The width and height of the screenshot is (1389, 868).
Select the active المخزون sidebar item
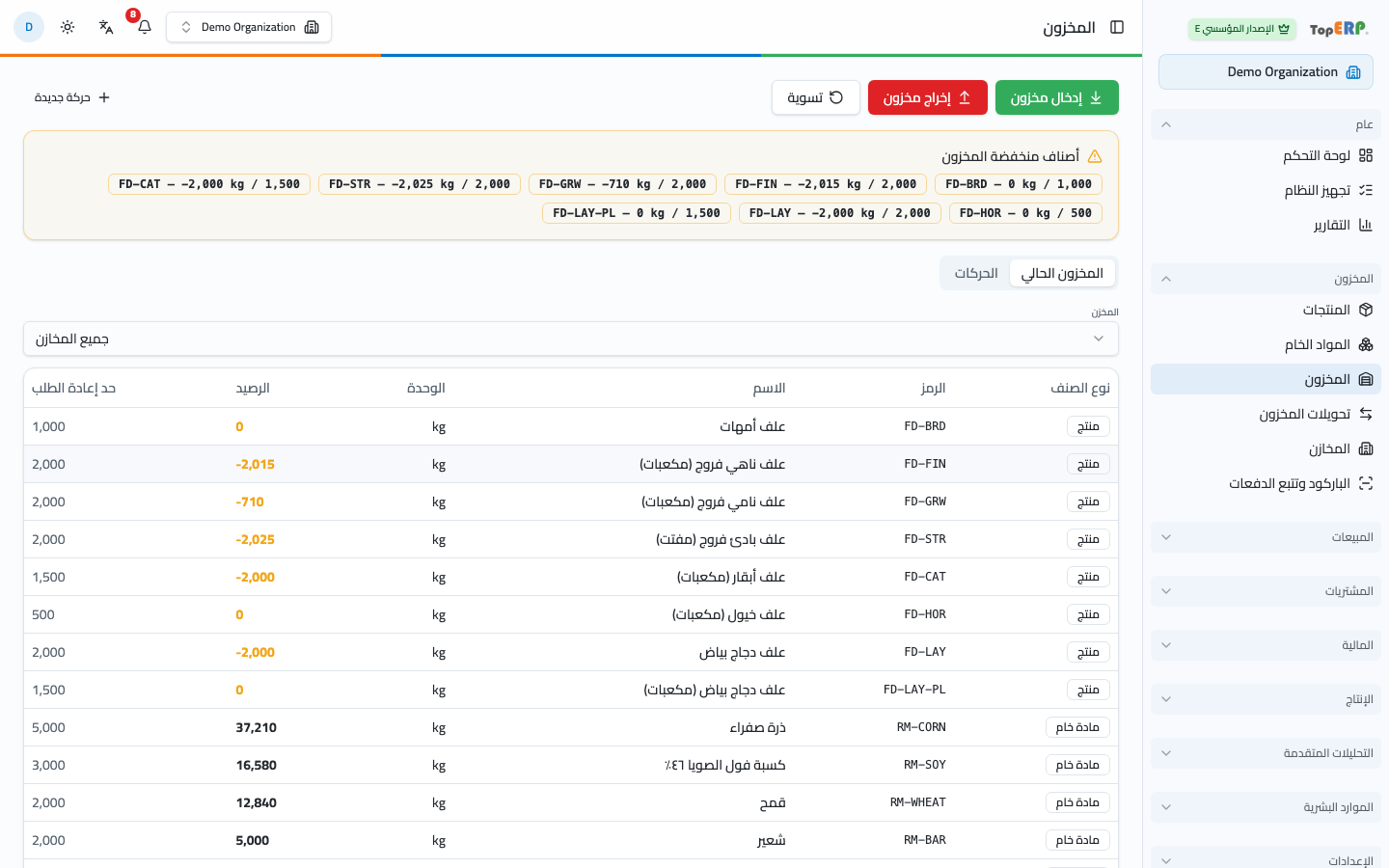(x=1266, y=379)
